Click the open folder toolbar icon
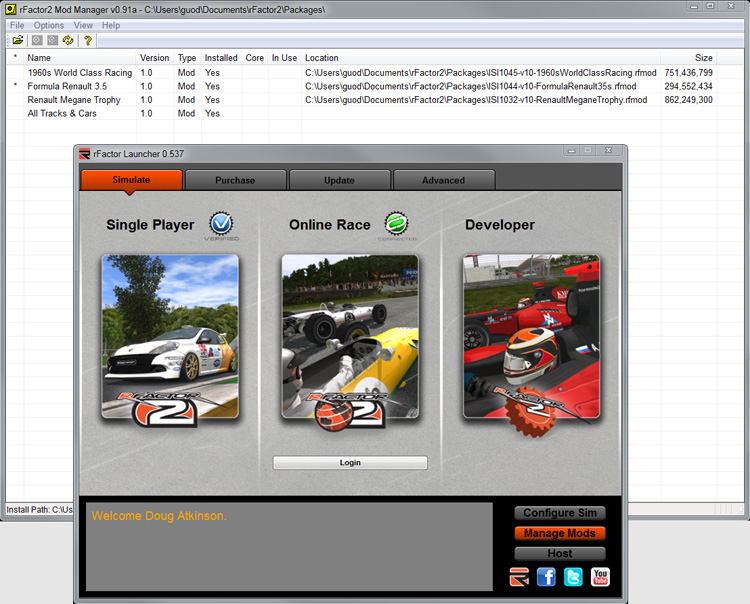This screenshot has width=750, height=604. click(x=17, y=41)
